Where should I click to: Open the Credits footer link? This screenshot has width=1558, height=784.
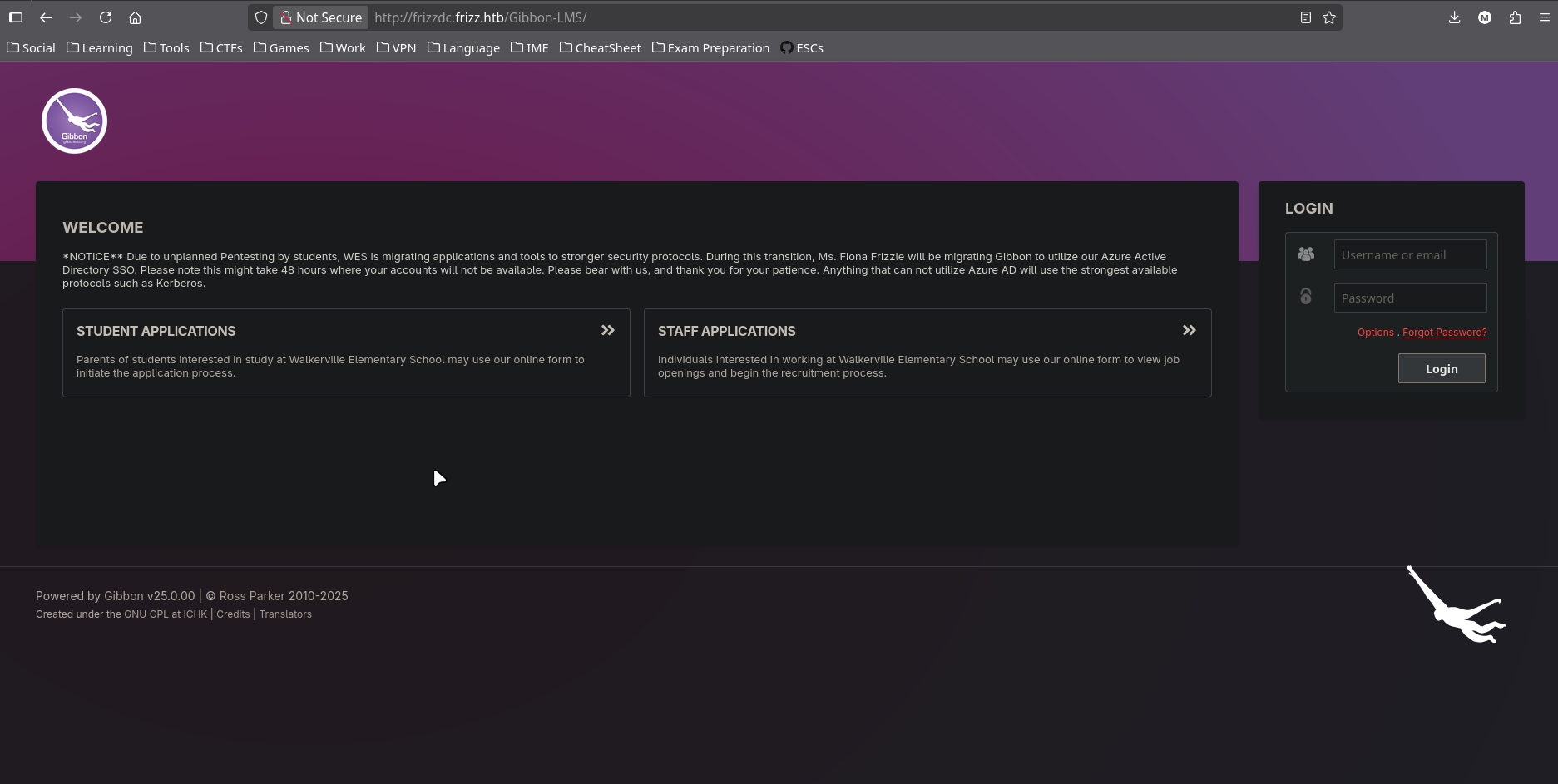(x=233, y=614)
